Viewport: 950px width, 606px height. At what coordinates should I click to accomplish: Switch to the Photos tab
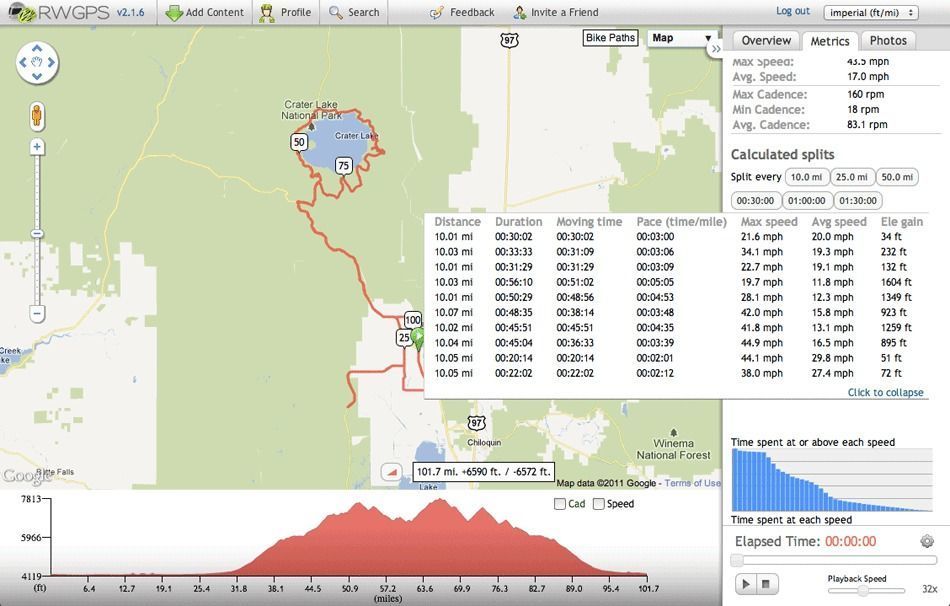click(887, 40)
